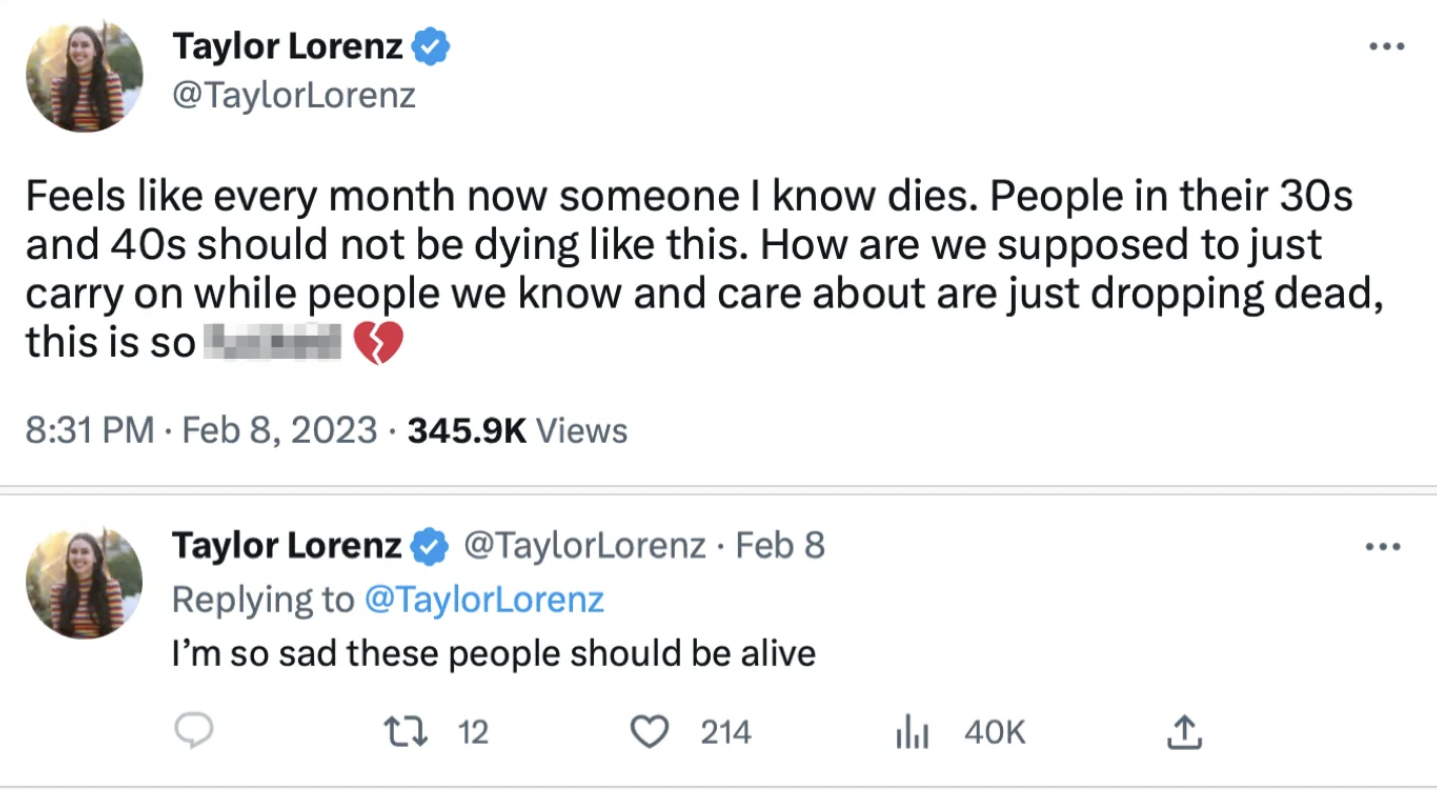1437x791 pixels.
Task: Reply to the second tweet via comment icon
Action: coord(194,733)
